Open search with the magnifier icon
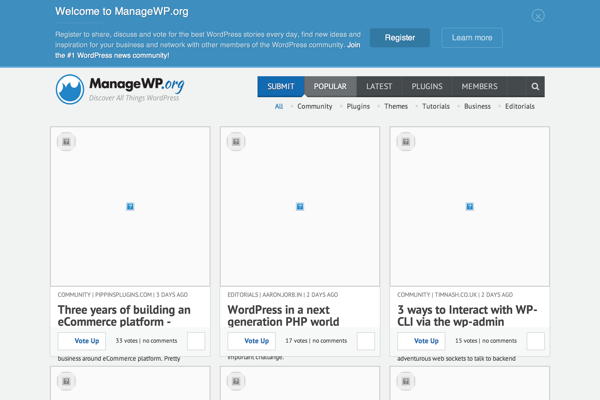Viewport: 600px width, 400px height. (x=535, y=87)
